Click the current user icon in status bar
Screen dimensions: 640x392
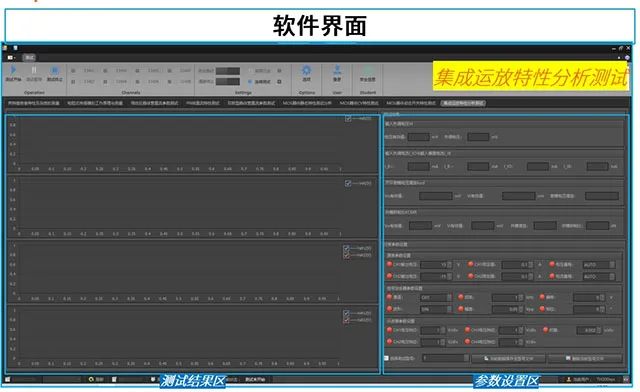click(x=569, y=379)
